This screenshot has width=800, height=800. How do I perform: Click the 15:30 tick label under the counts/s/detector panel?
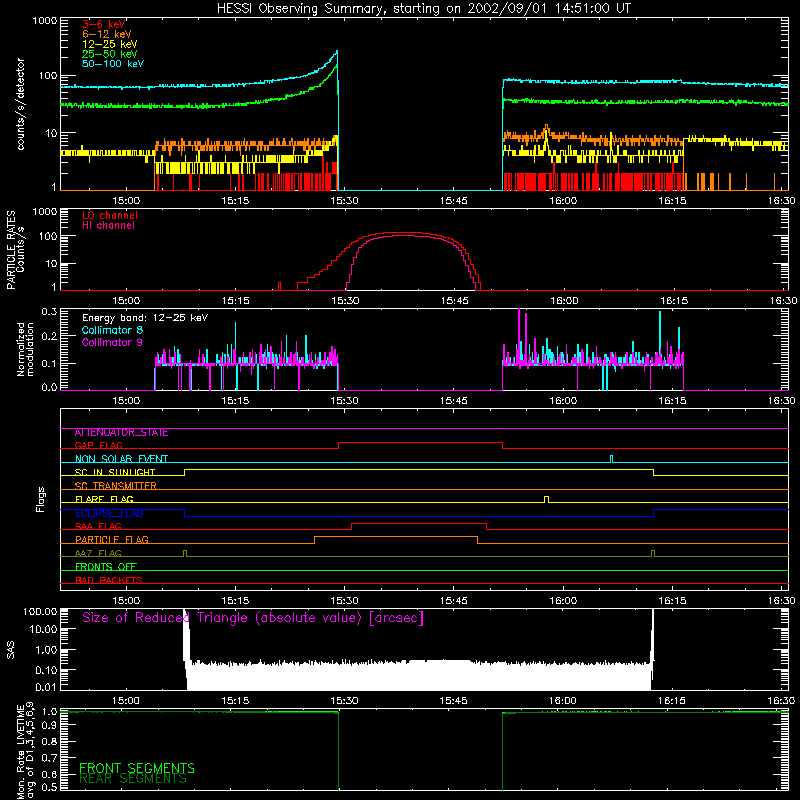[344, 201]
